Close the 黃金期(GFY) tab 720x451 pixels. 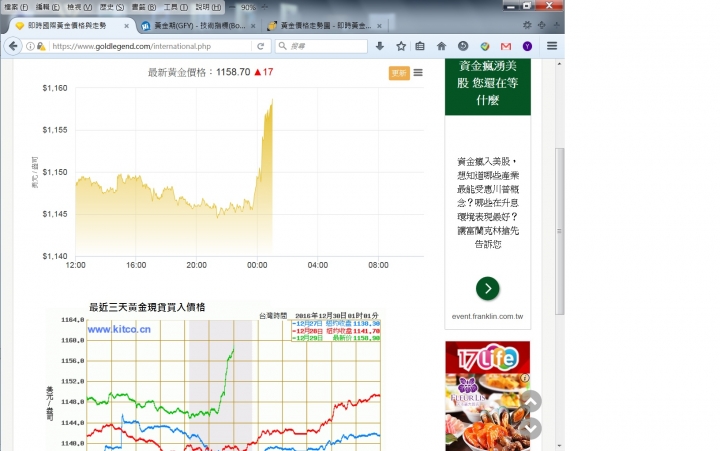pos(253,26)
